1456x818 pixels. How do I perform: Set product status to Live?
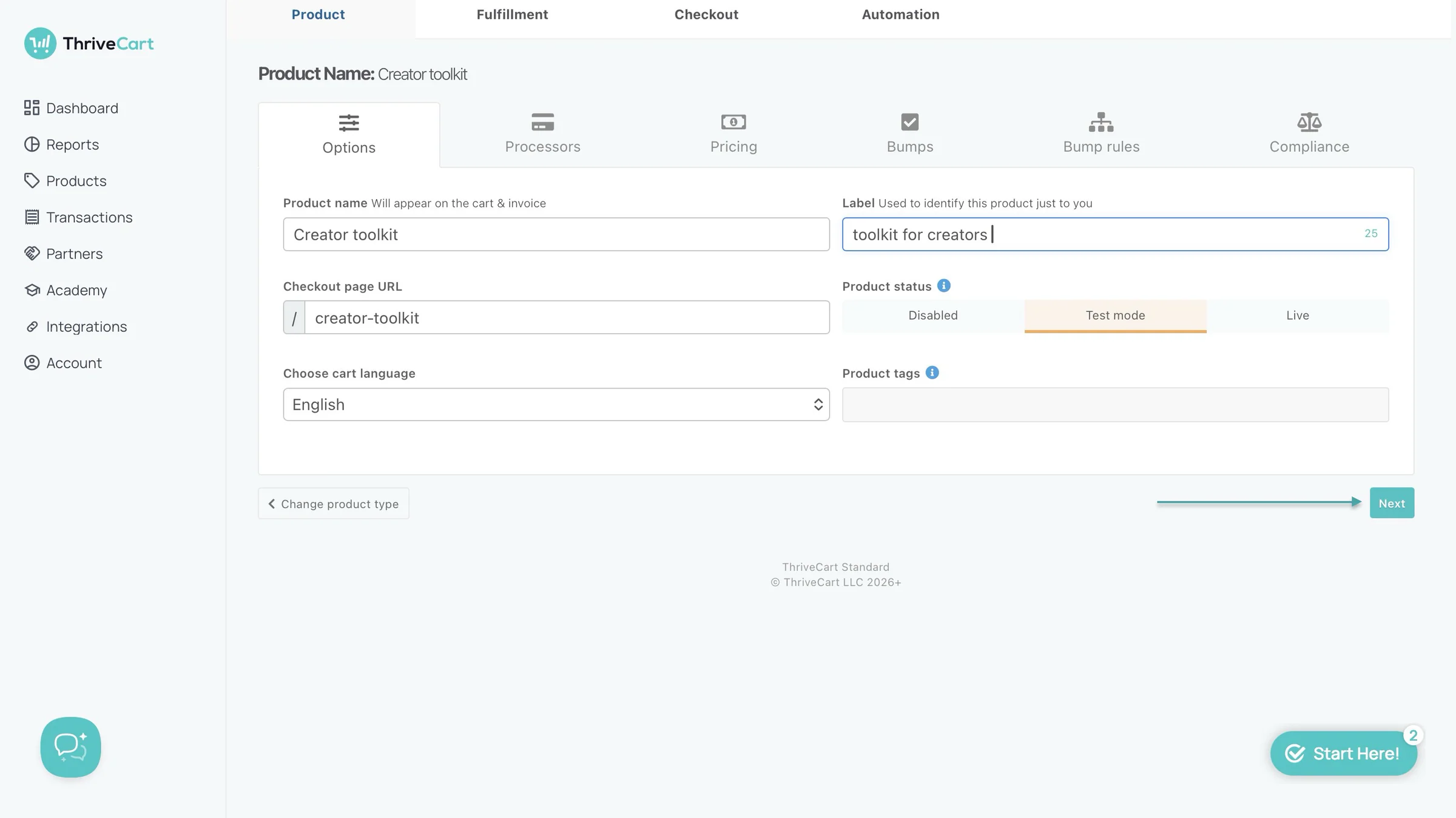(1298, 316)
